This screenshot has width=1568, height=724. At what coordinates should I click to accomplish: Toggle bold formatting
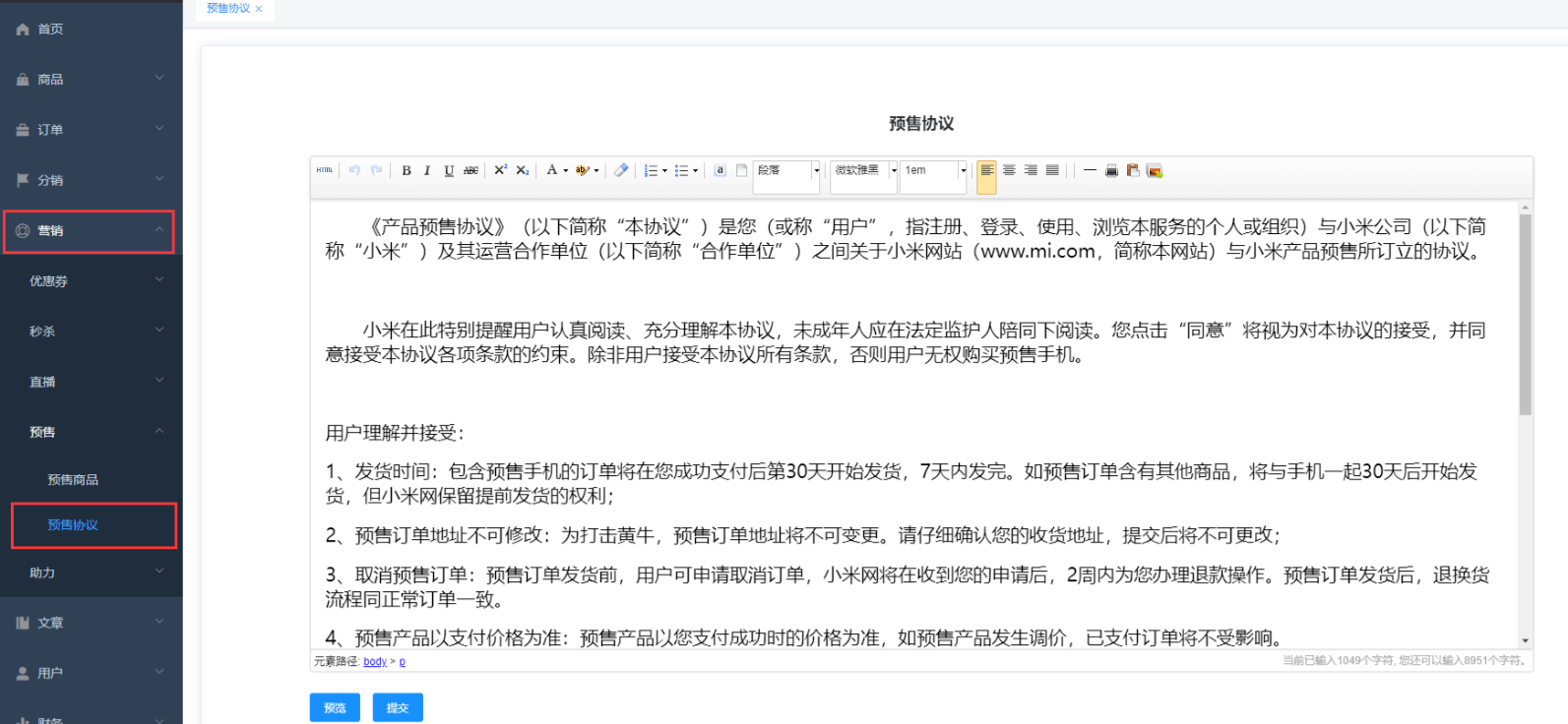pos(406,170)
